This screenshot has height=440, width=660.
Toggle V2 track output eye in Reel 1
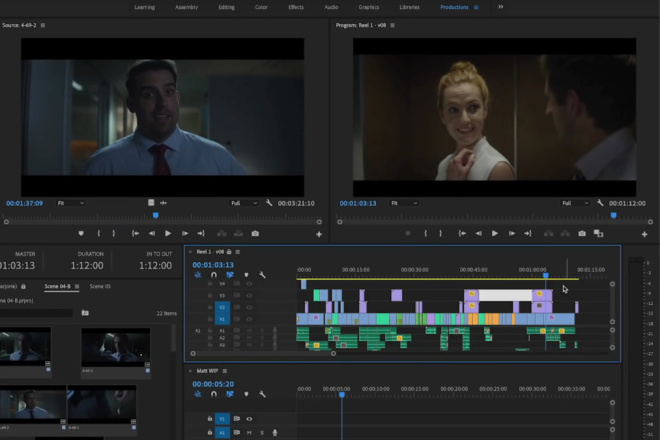[x=249, y=307]
